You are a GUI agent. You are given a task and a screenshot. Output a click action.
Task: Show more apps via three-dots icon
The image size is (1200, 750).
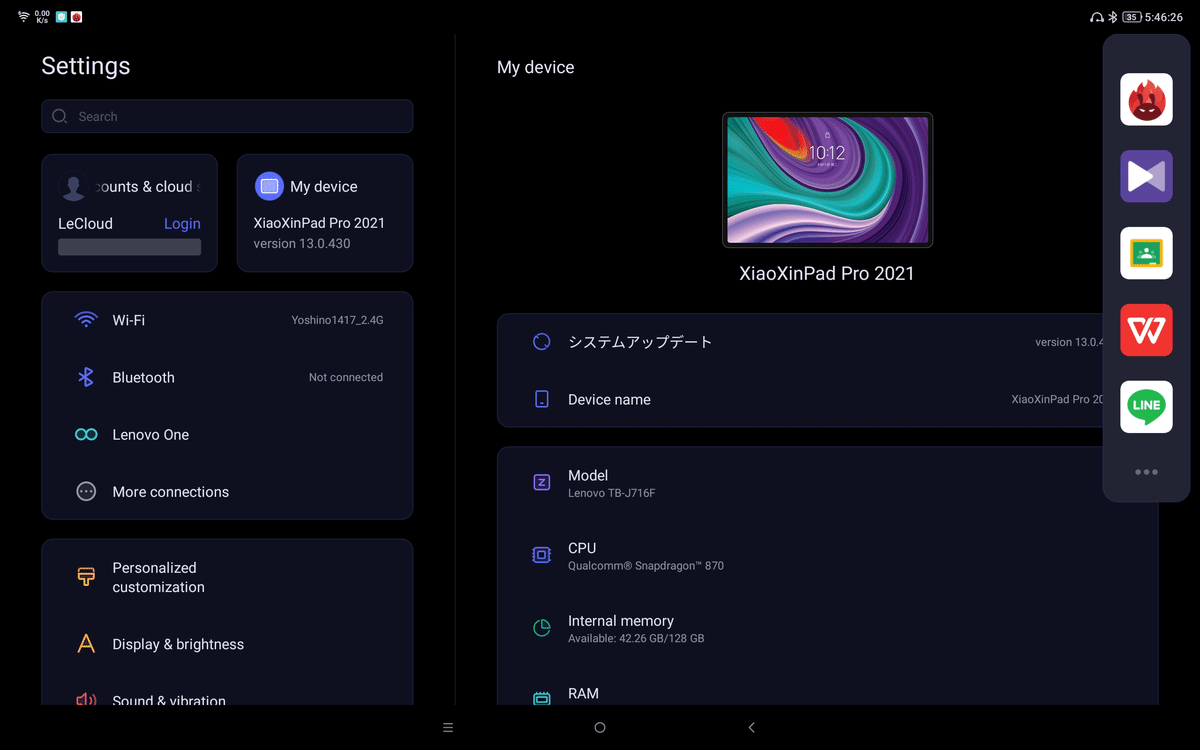coord(1146,472)
